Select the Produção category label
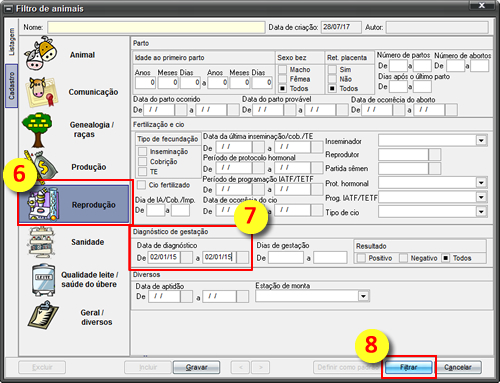 [89, 167]
